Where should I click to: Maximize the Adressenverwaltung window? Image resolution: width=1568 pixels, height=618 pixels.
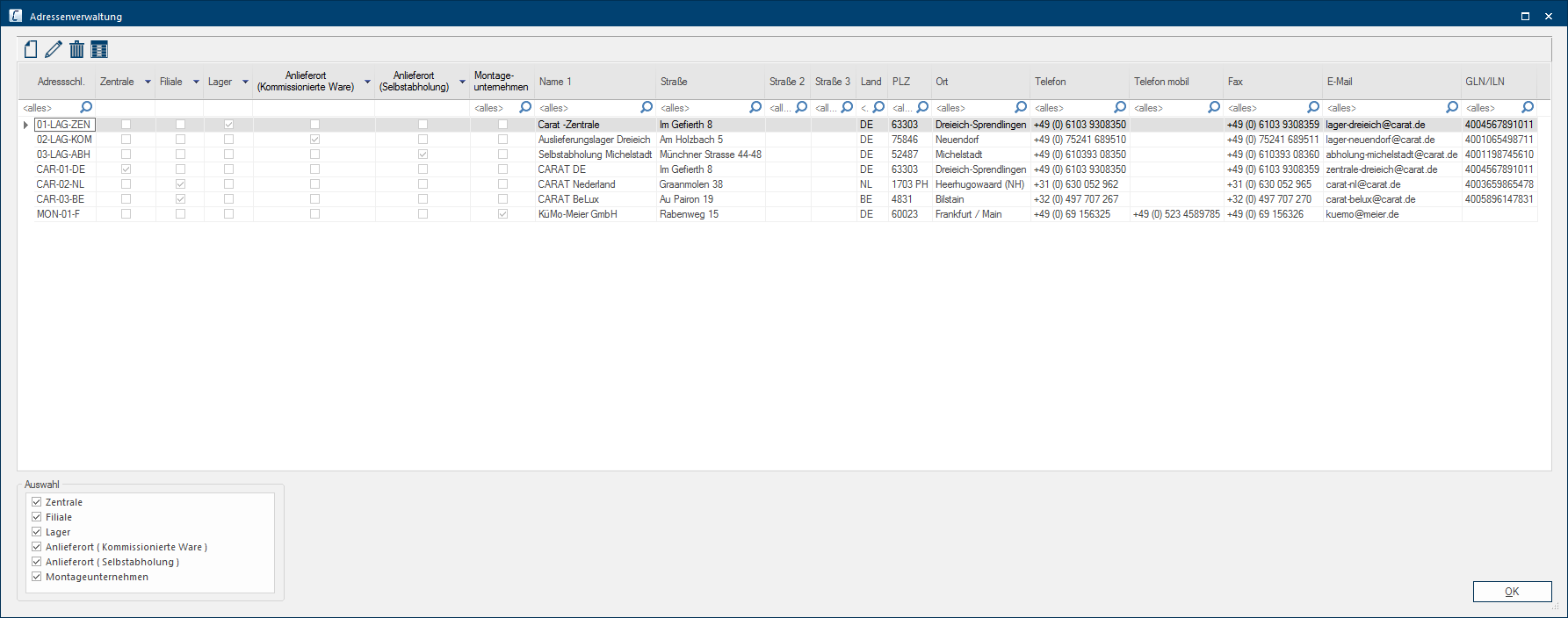pyautogui.click(x=1525, y=16)
